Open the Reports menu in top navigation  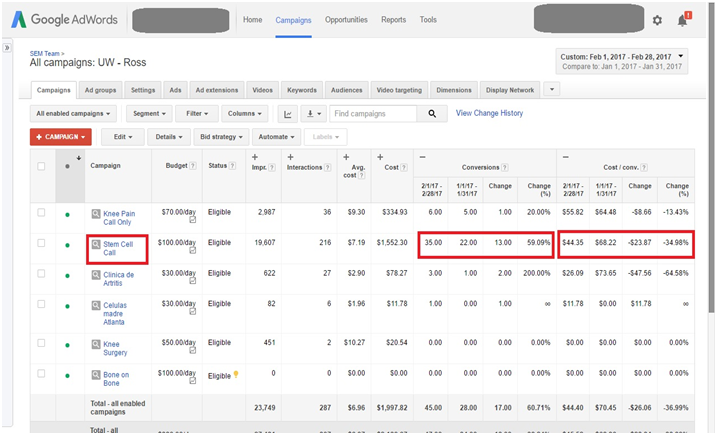pyautogui.click(x=393, y=20)
